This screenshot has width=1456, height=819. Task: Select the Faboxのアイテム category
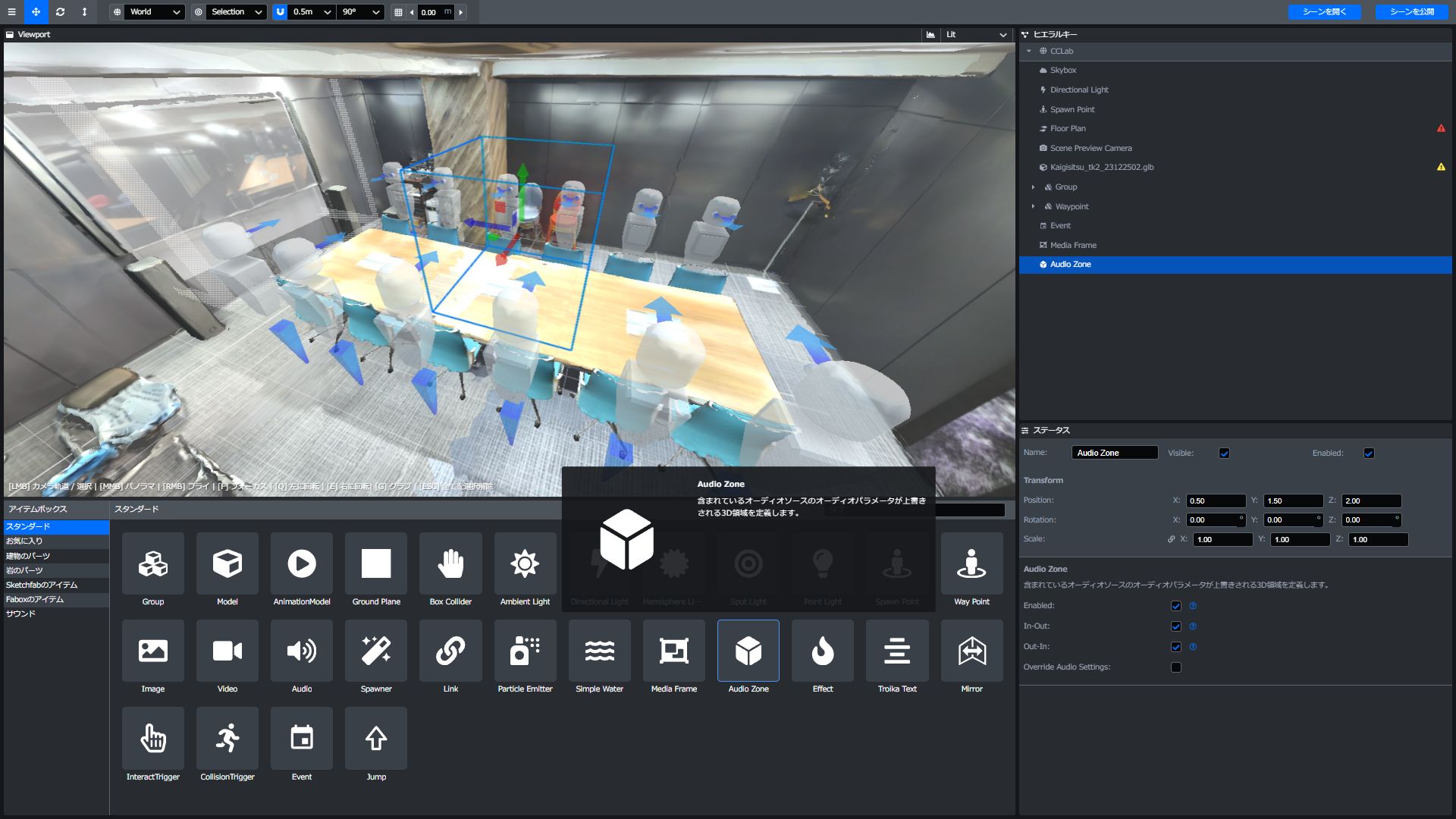pos(56,599)
